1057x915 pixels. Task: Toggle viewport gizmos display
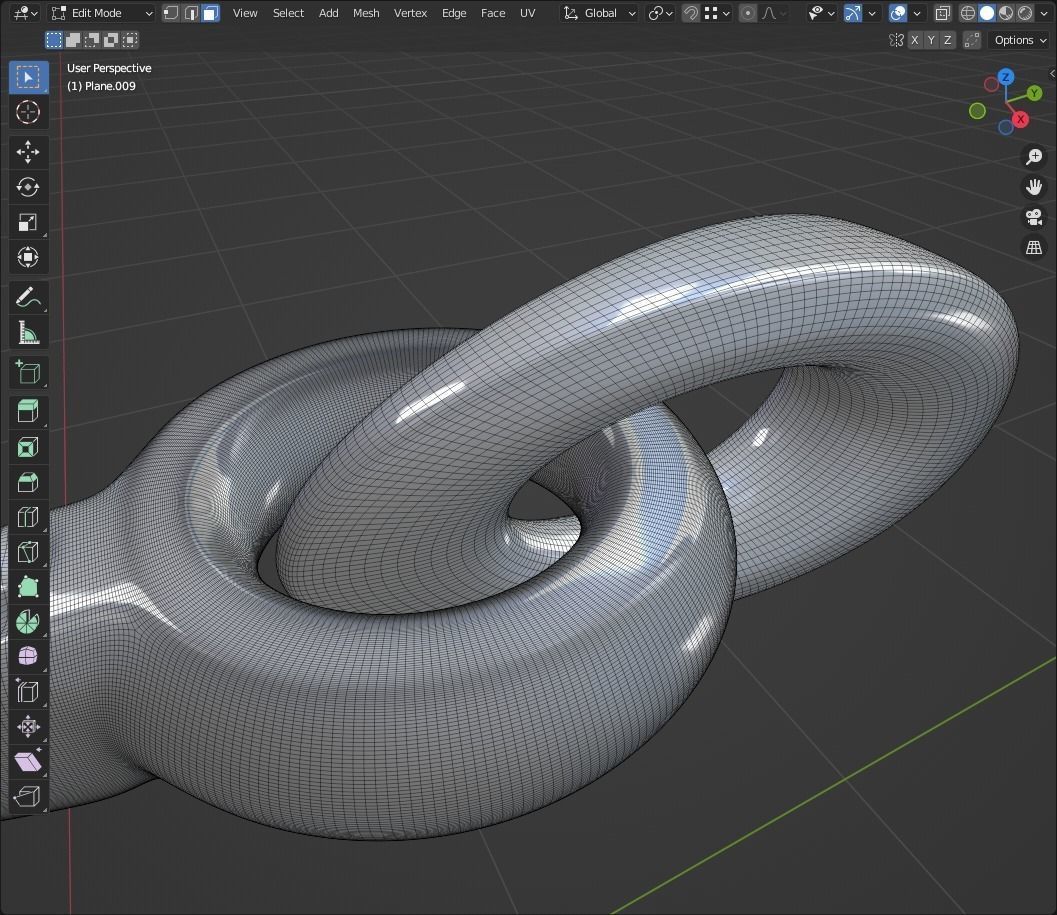point(853,13)
